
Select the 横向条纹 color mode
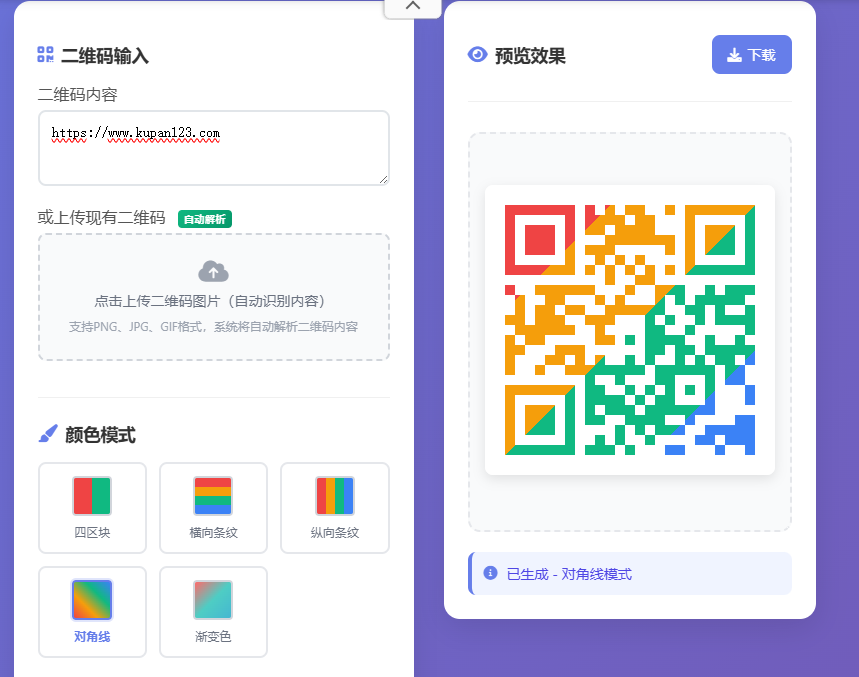click(213, 508)
